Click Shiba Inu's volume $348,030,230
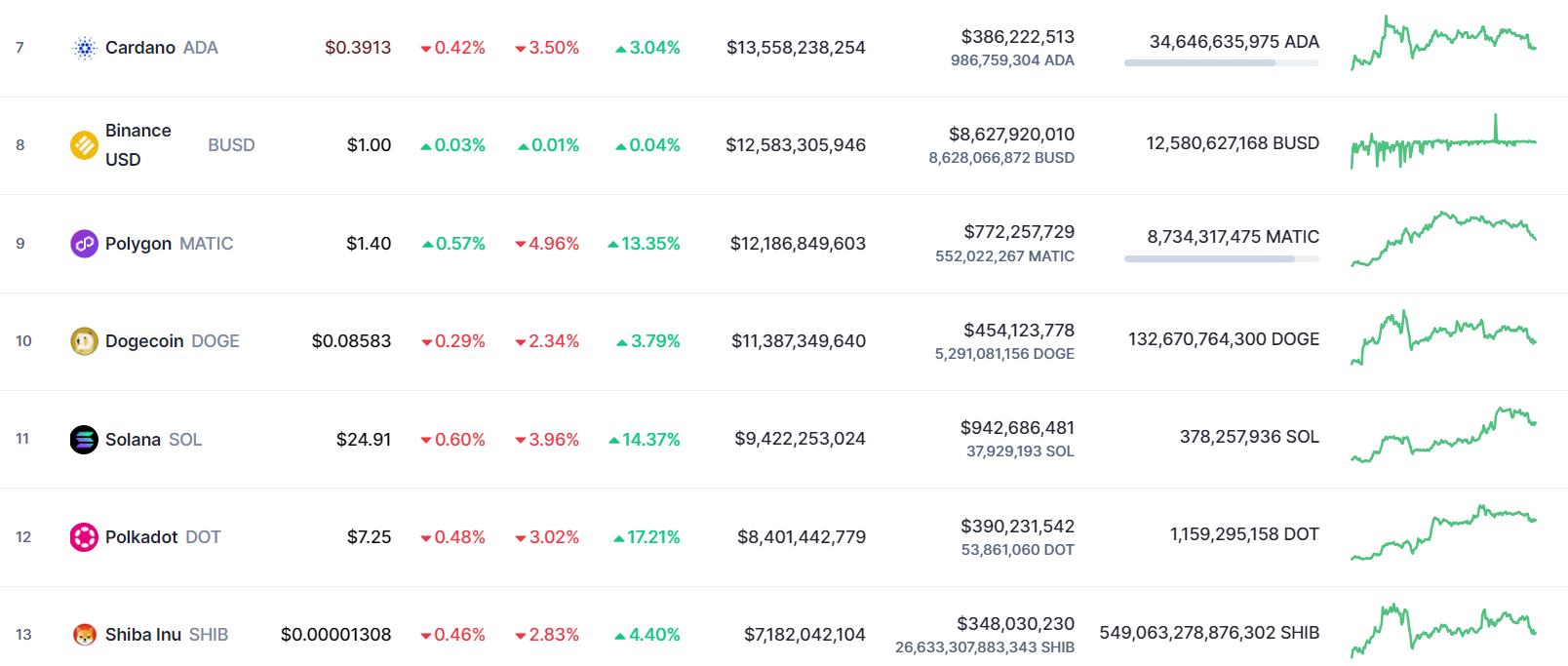 (1015, 624)
